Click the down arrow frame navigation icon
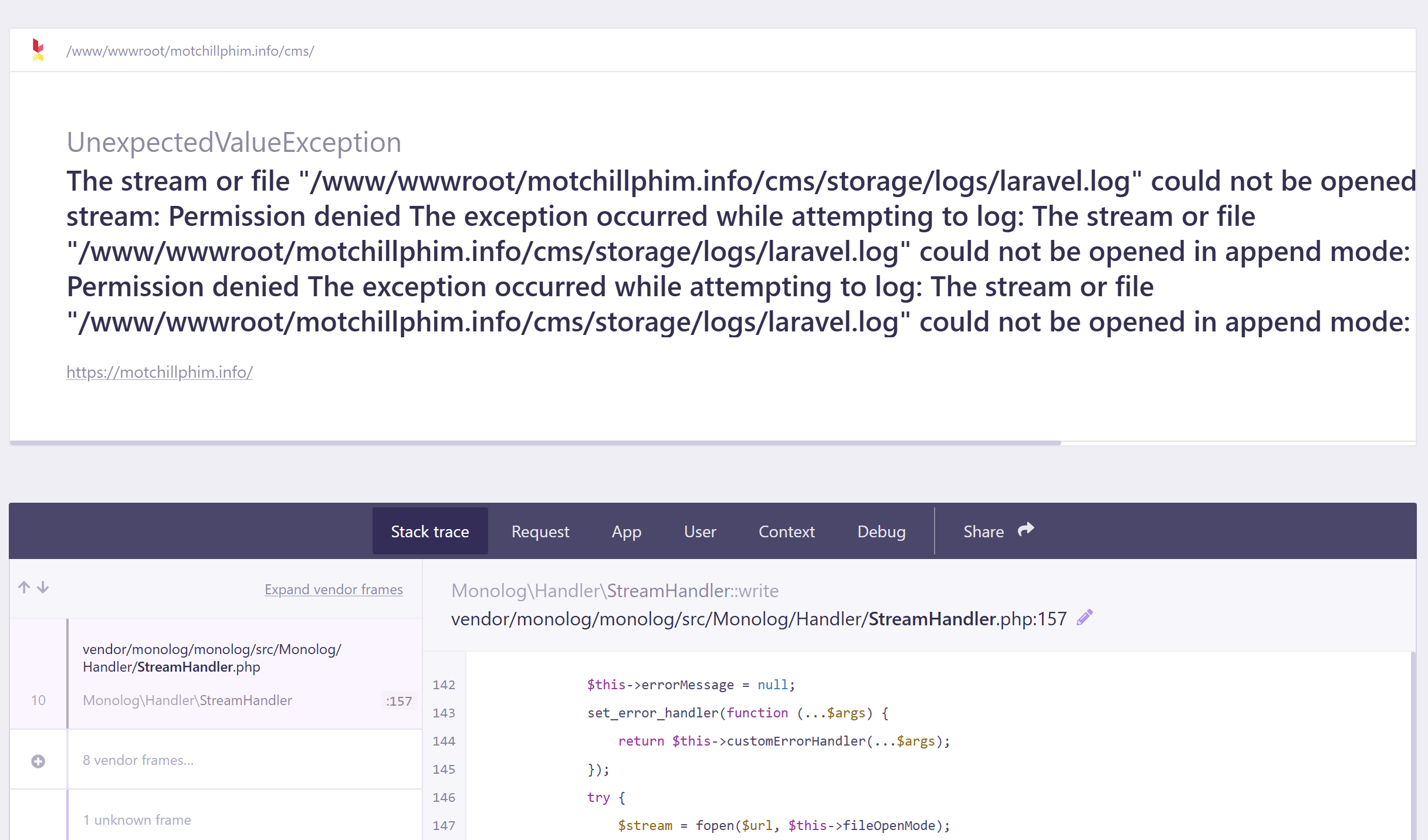The width and height of the screenshot is (1428, 840). pyautogui.click(x=43, y=587)
